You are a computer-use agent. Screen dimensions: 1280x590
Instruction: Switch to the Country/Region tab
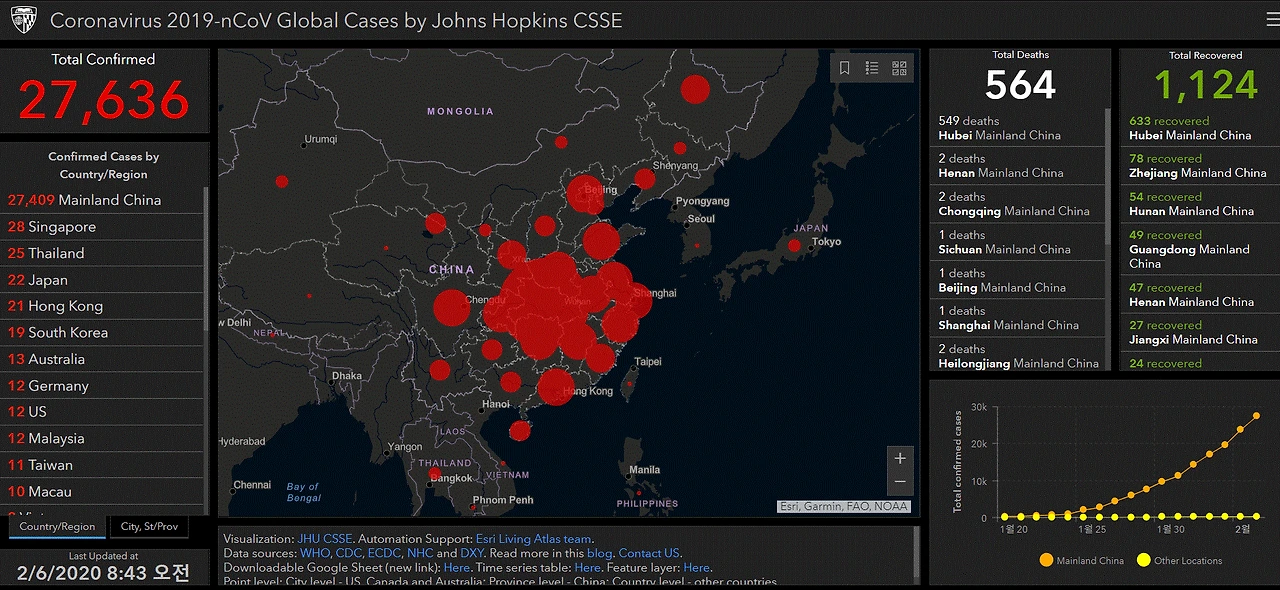[57, 526]
